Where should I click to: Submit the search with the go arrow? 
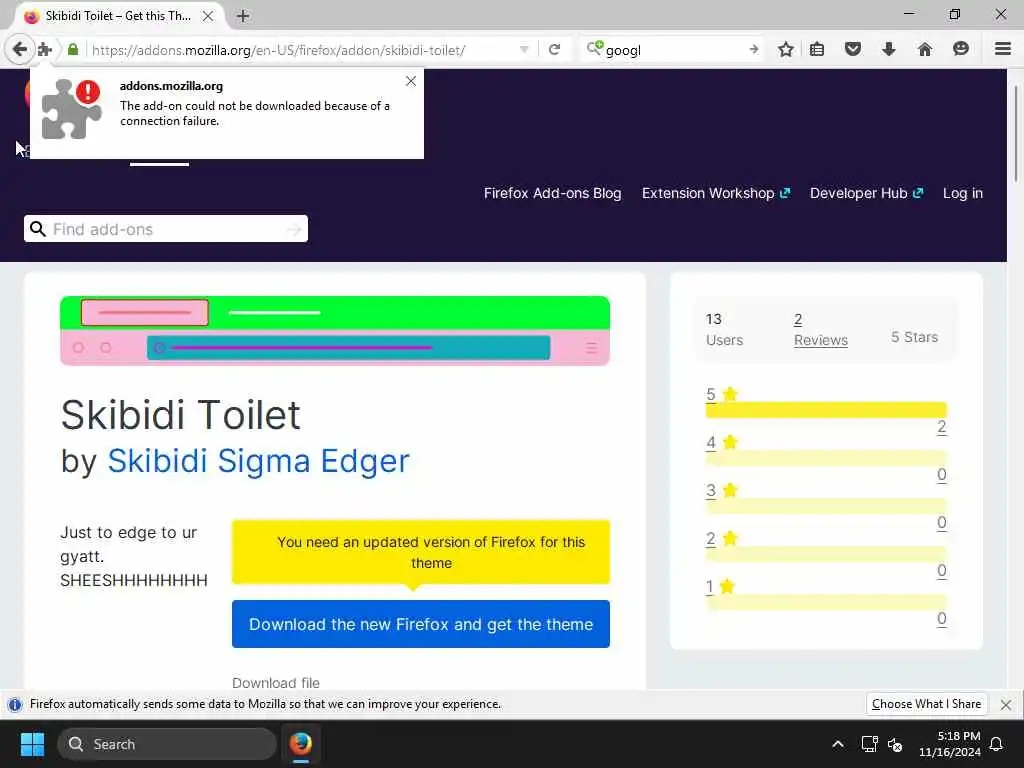click(754, 50)
